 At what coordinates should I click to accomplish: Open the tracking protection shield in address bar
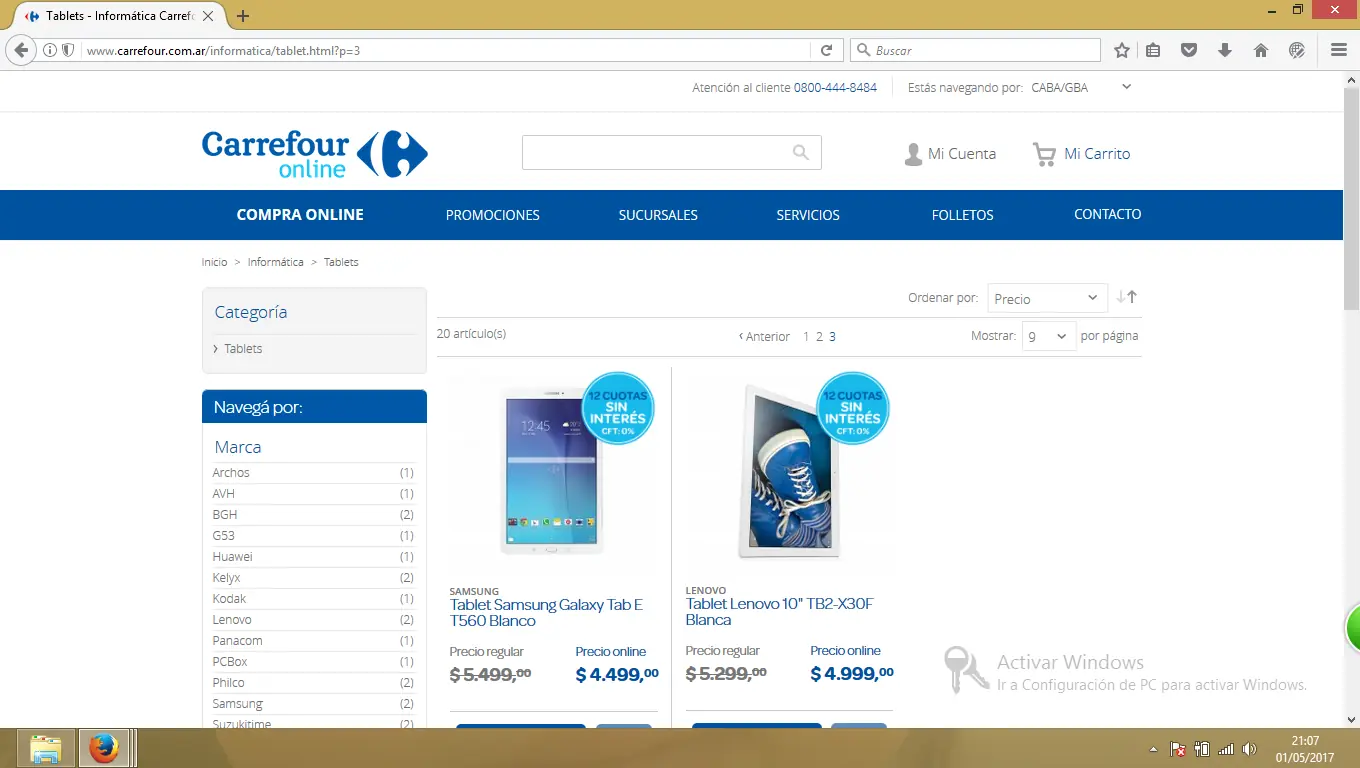(x=68, y=50)
